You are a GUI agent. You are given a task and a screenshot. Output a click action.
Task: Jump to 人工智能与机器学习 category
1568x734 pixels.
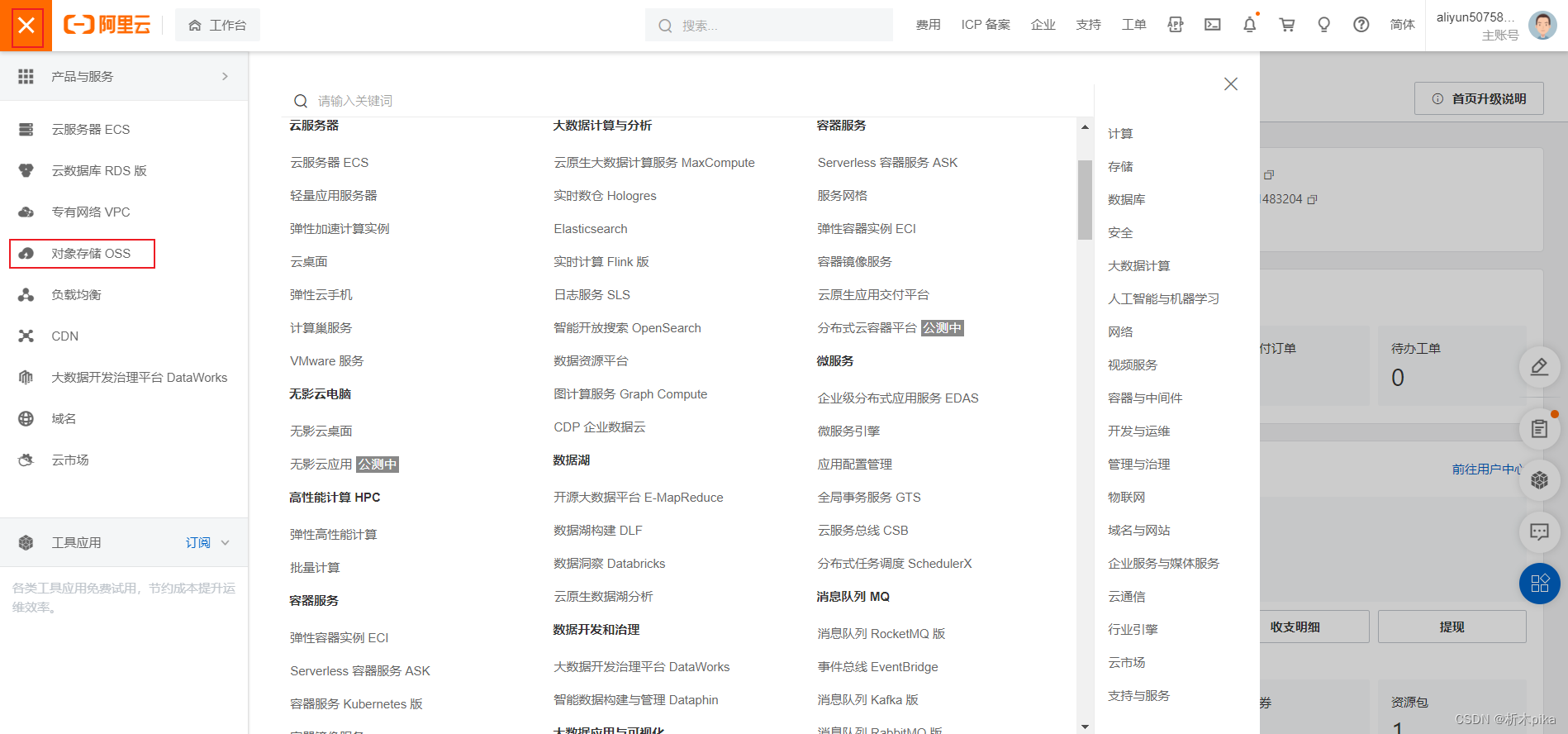pos(1163,298)
